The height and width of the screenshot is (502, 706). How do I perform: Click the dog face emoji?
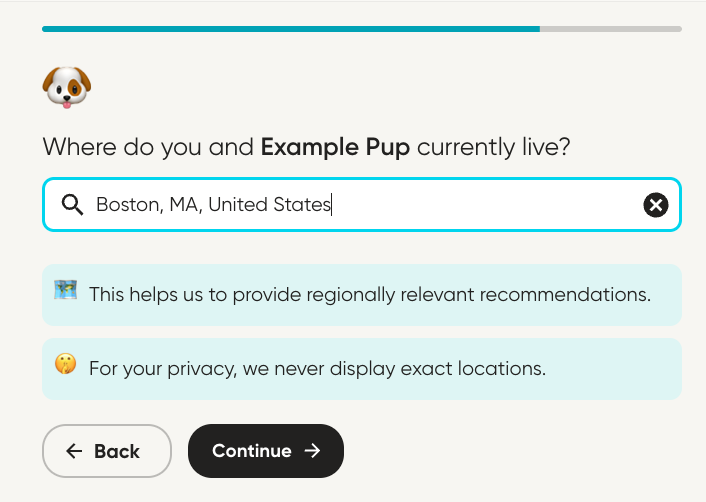(x=67, y=87)
